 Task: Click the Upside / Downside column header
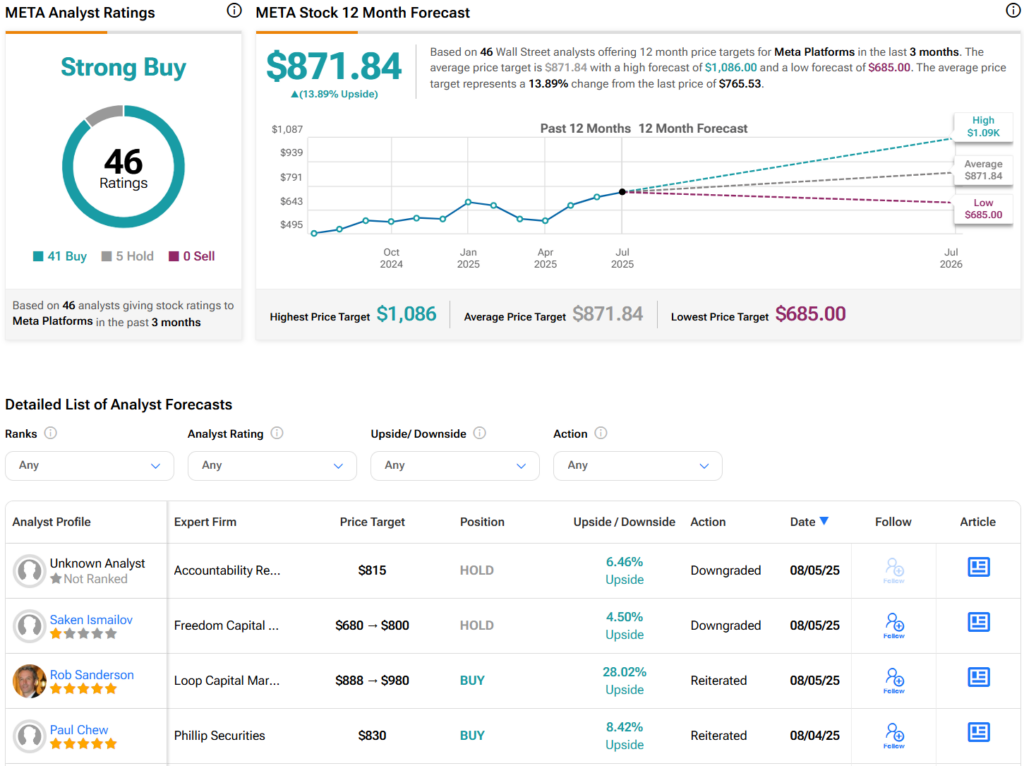[x=624, y=522]
